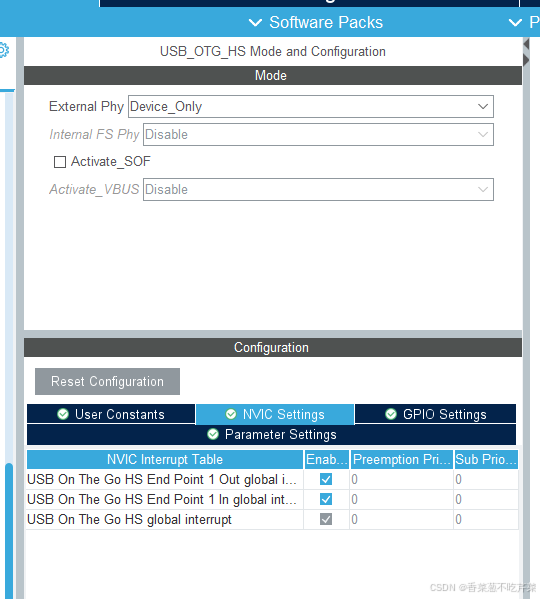
Task: Switch to the User Constants tab
Action: click(111, 414)
